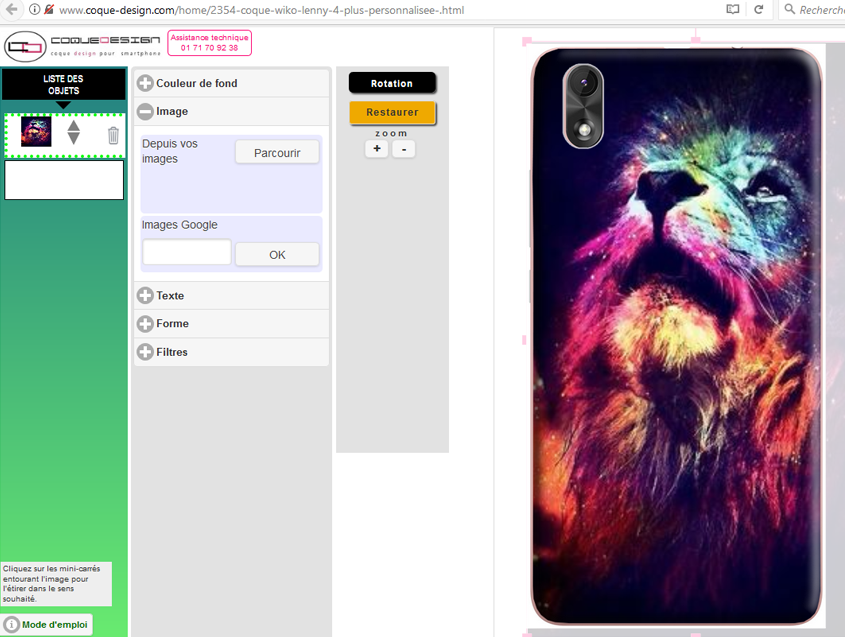Open the reader view icon
Viewport: 845px width, 637px height.
(732, 9)
